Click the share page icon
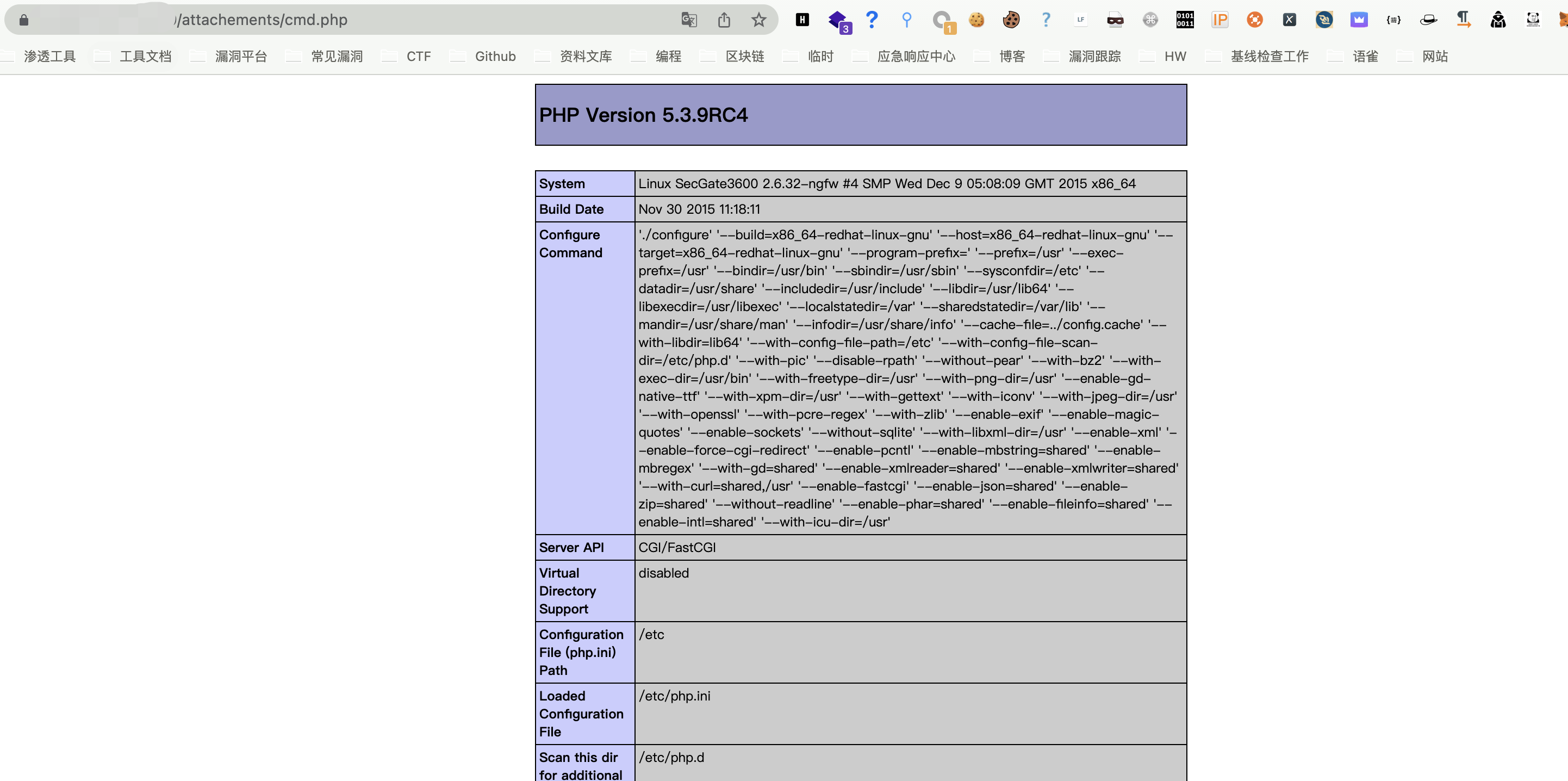The height and width of the screenshot is (781, 1568). click(x=724, y=20)
